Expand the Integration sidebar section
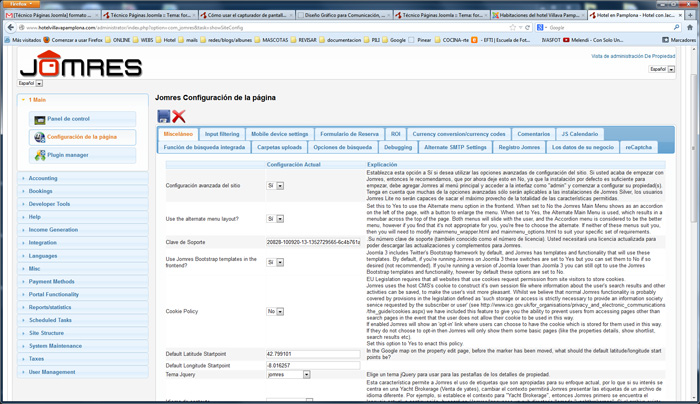 tap(83, 243)
